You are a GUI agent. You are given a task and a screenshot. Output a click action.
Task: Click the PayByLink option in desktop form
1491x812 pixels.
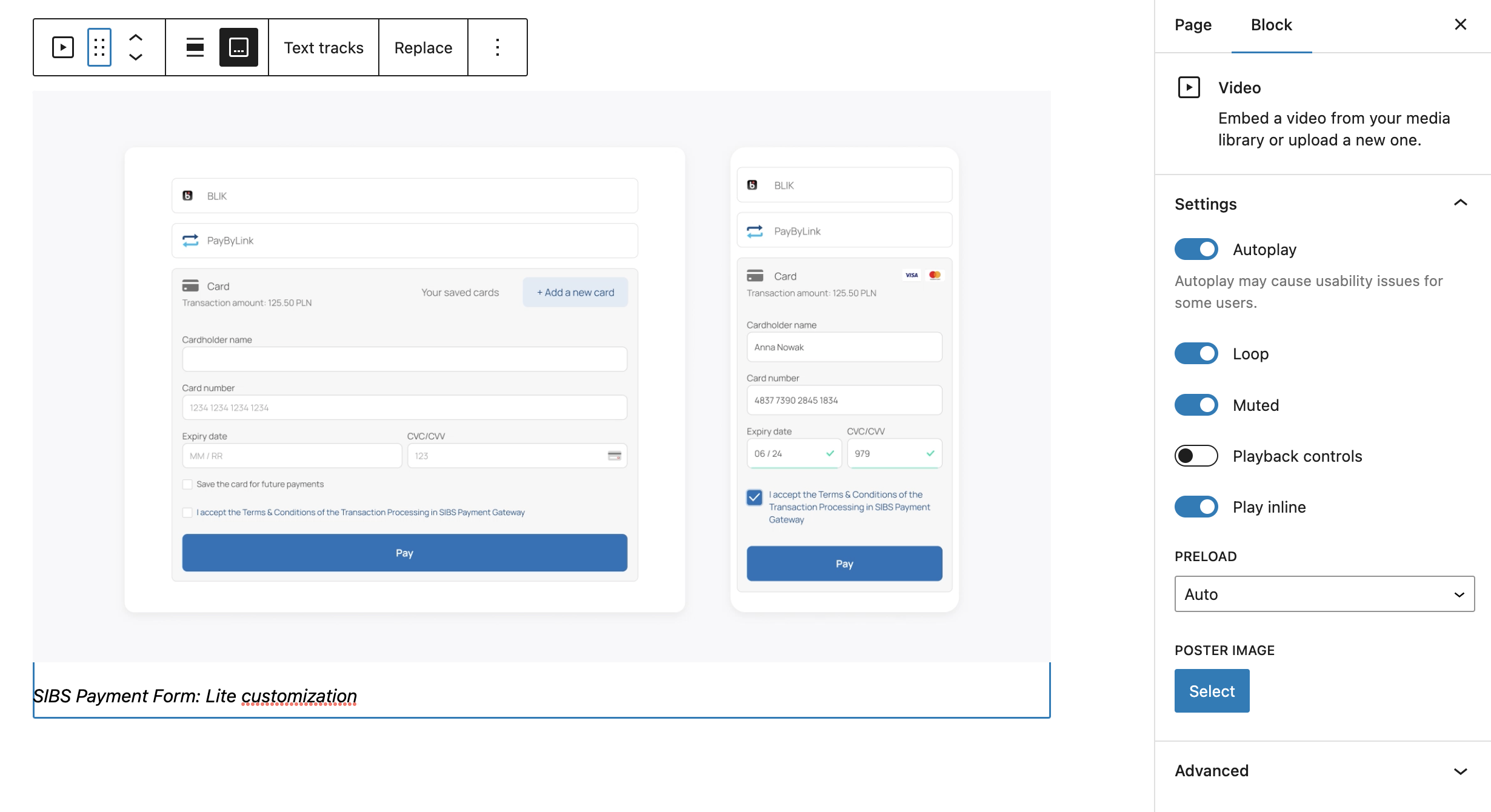pos(405,241)
